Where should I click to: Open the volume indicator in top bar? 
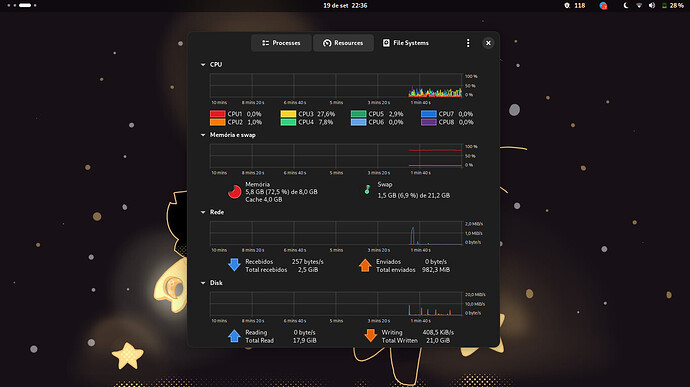coord(652,5)
